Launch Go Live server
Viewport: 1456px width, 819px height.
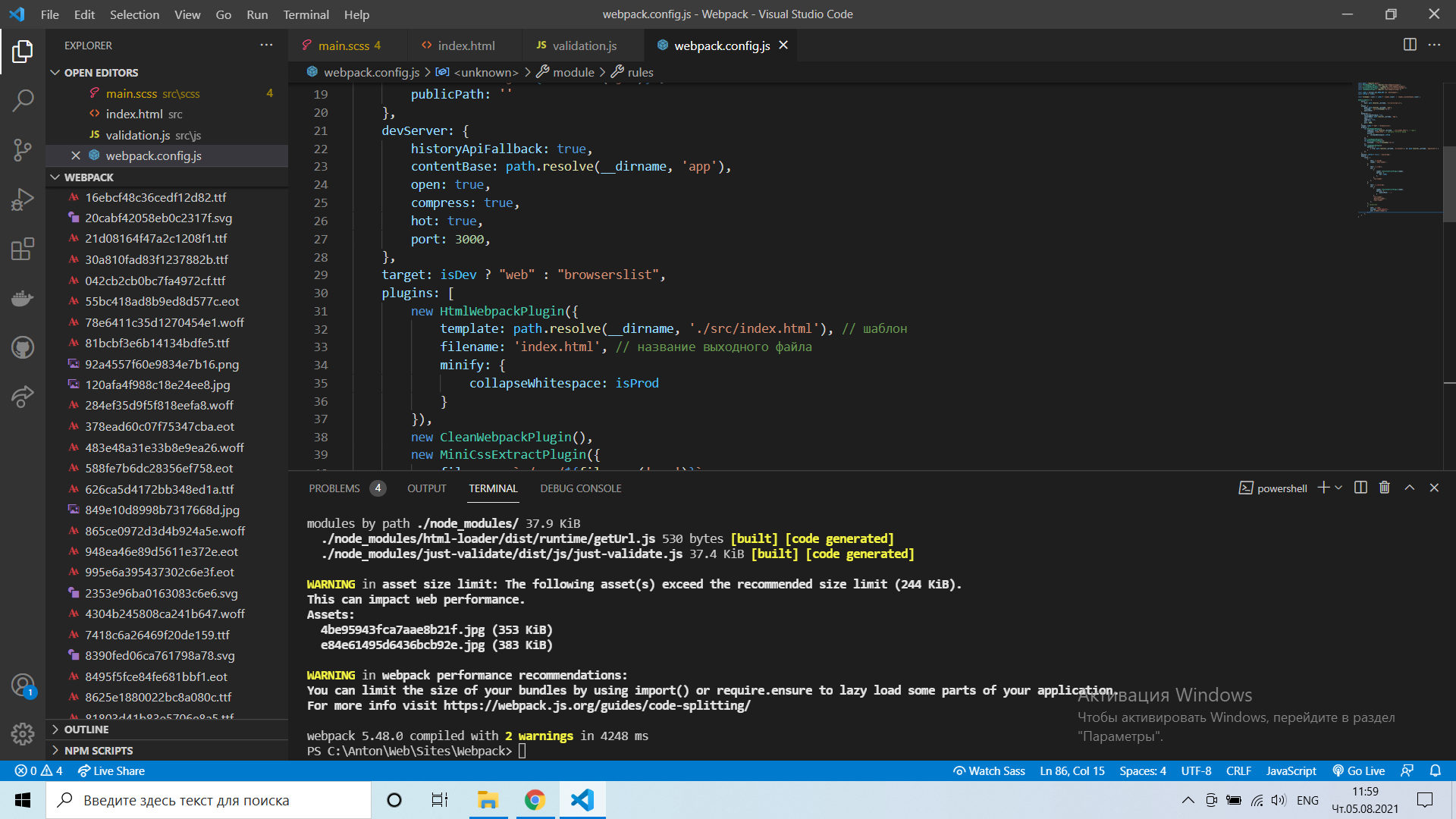pos(1358,770)
